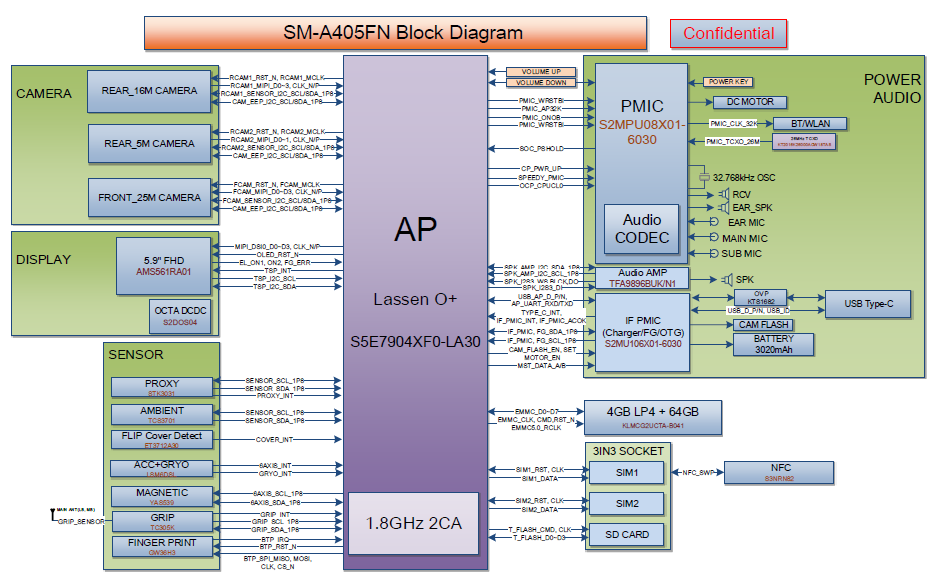Screen dimensions: 936x585
Task: Select the FINGER PRINT block
Action: click(162, 546)
